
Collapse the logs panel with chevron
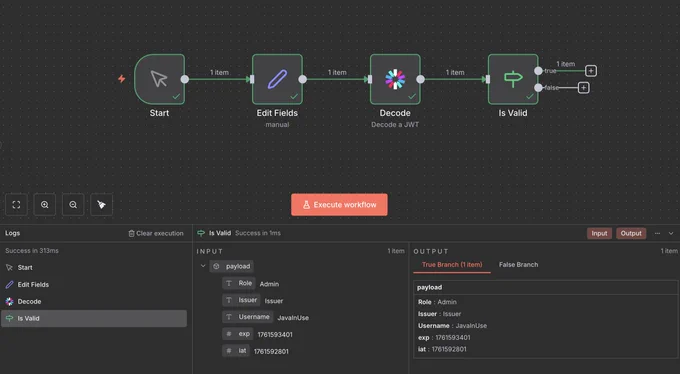click(671, 233)
